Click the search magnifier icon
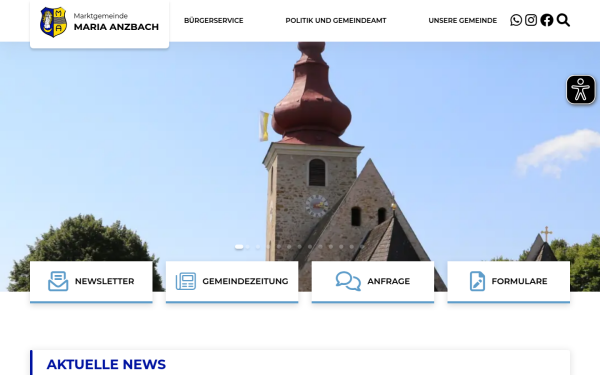The height and width of the screenshot is (375, 600). [x=563, y=20]
